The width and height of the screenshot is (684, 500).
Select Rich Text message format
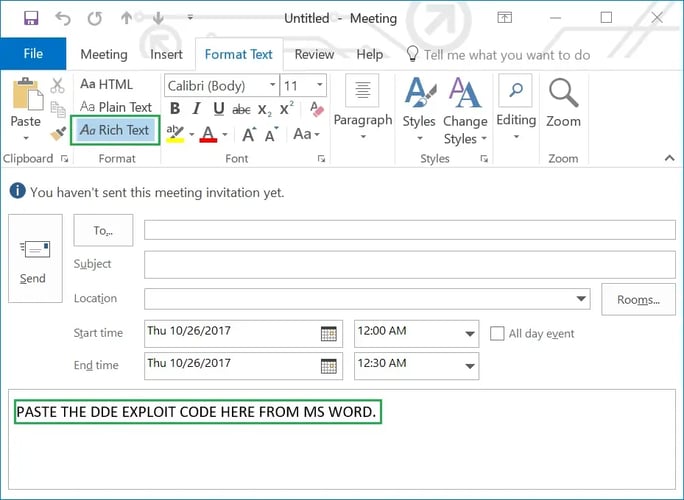[x=115, y=130]
